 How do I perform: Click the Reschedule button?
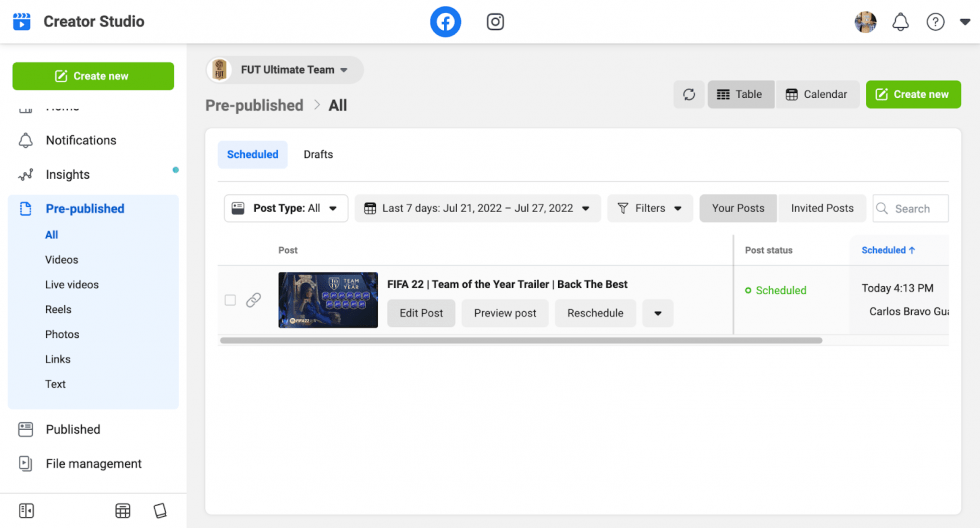point(595,313)
